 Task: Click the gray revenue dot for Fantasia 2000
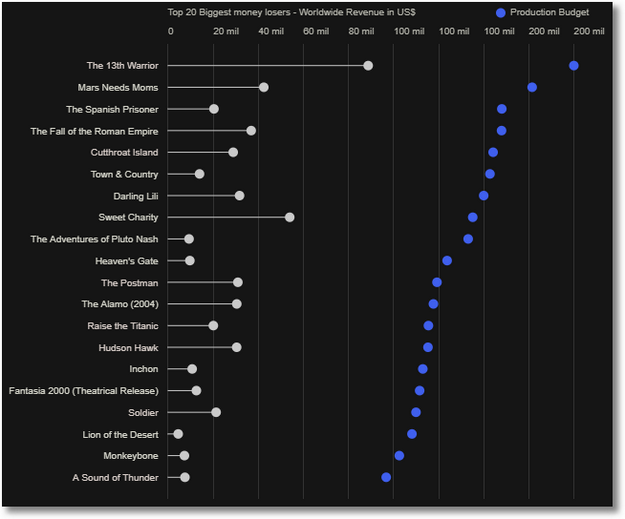click(x=196, y=391)
